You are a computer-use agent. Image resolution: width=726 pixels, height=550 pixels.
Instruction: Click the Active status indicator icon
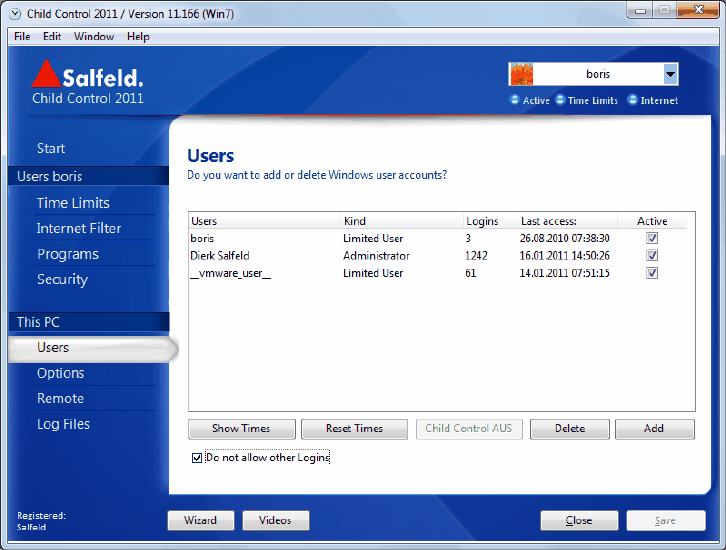pos(514,100)
